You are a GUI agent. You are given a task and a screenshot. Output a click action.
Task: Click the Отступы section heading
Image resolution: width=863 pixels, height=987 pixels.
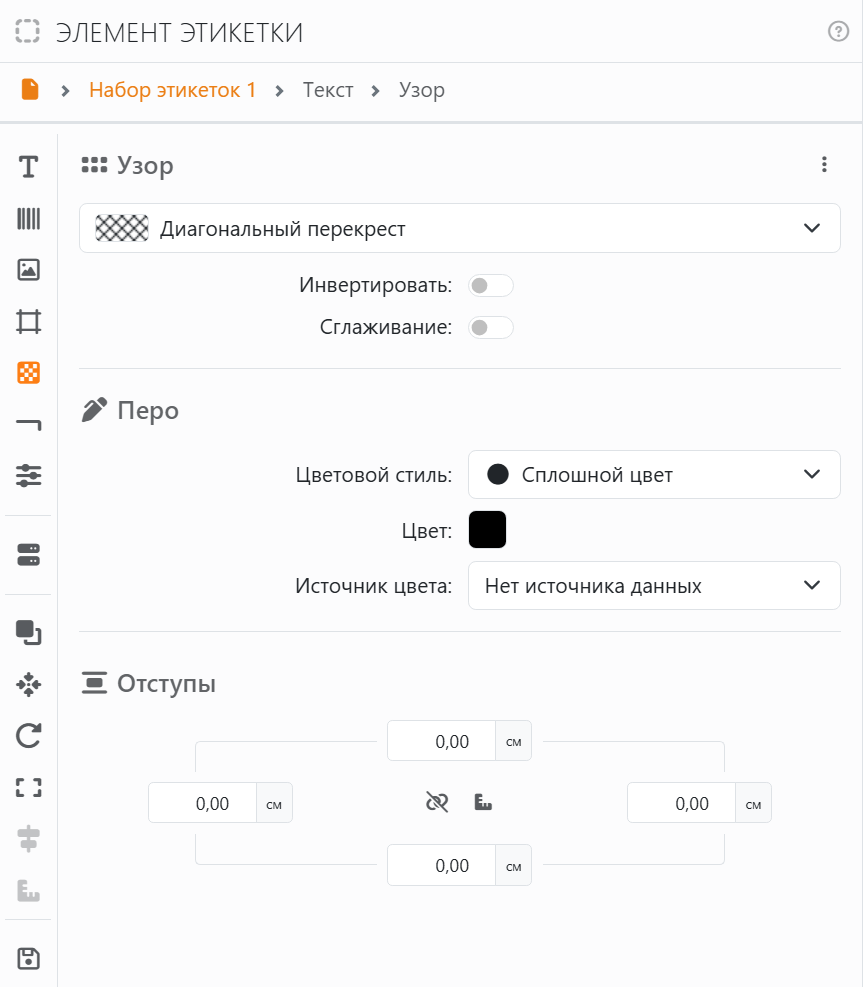[166, 684]
